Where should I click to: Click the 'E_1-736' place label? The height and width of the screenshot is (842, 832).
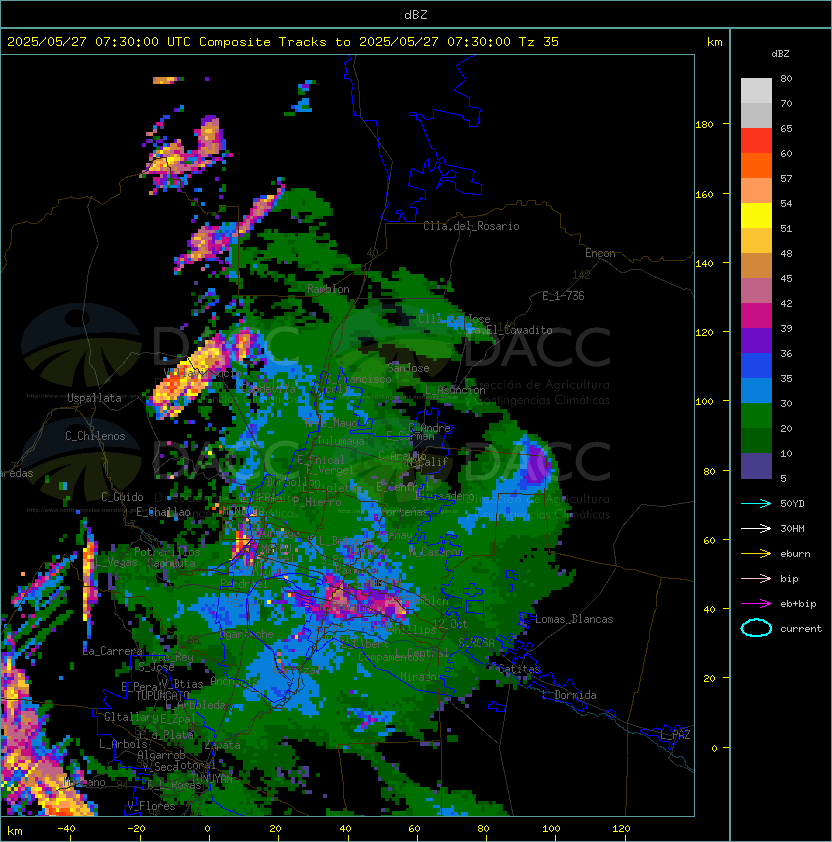[x=563, y=296]
